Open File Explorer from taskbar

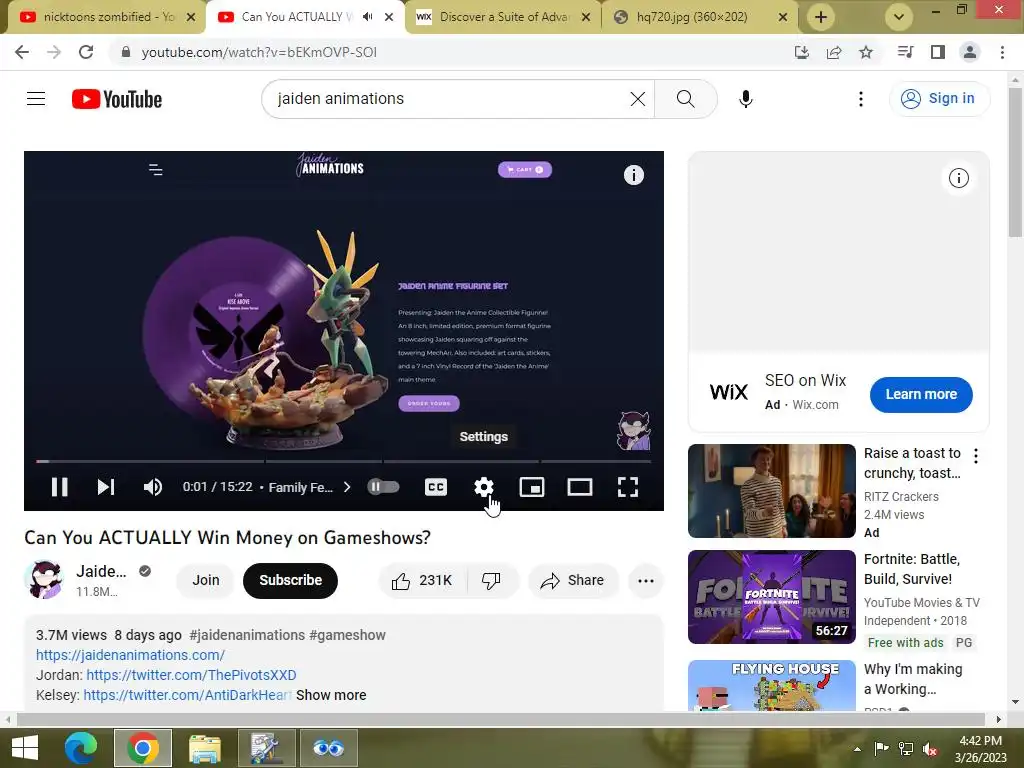(x=204, y=748)
